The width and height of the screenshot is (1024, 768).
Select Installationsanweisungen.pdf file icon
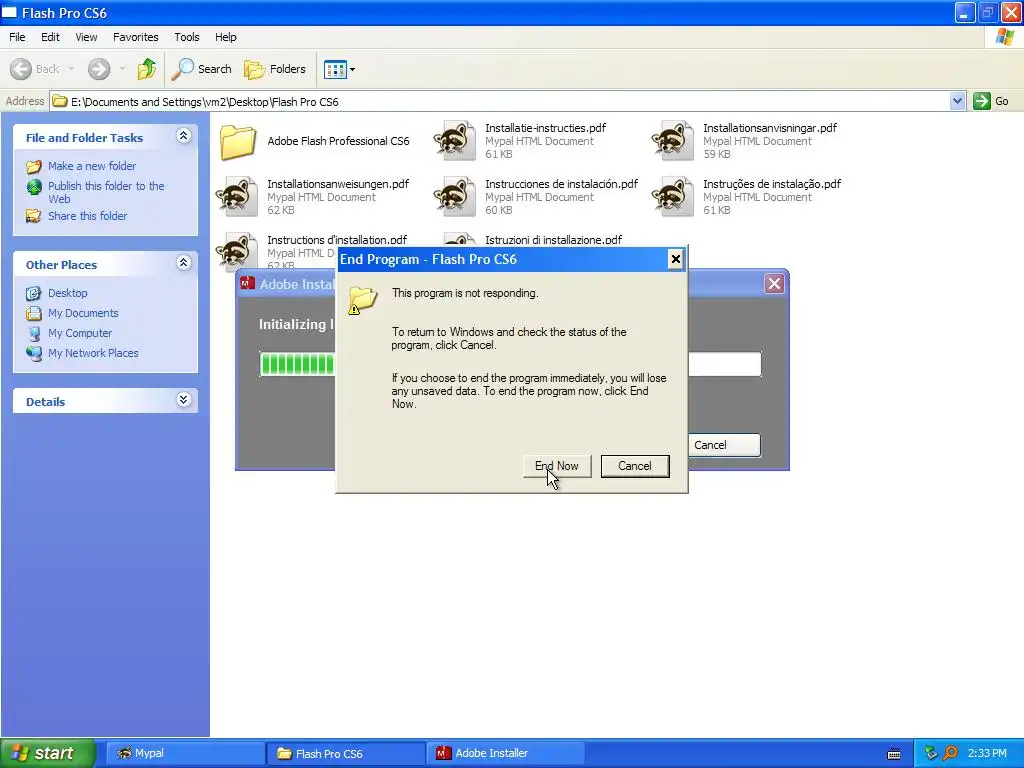(237, 196)
